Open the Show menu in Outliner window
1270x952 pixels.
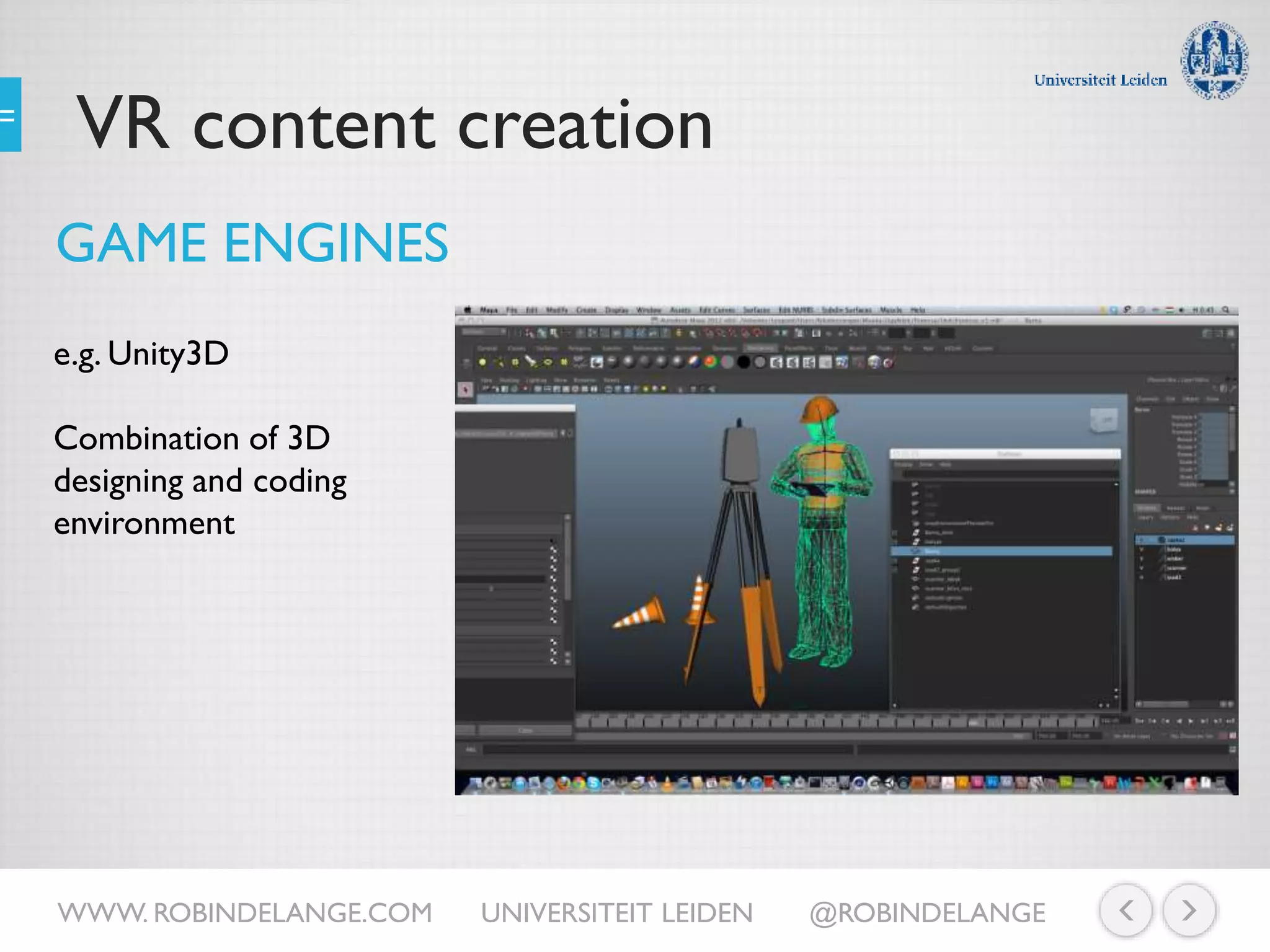[926, 464]
